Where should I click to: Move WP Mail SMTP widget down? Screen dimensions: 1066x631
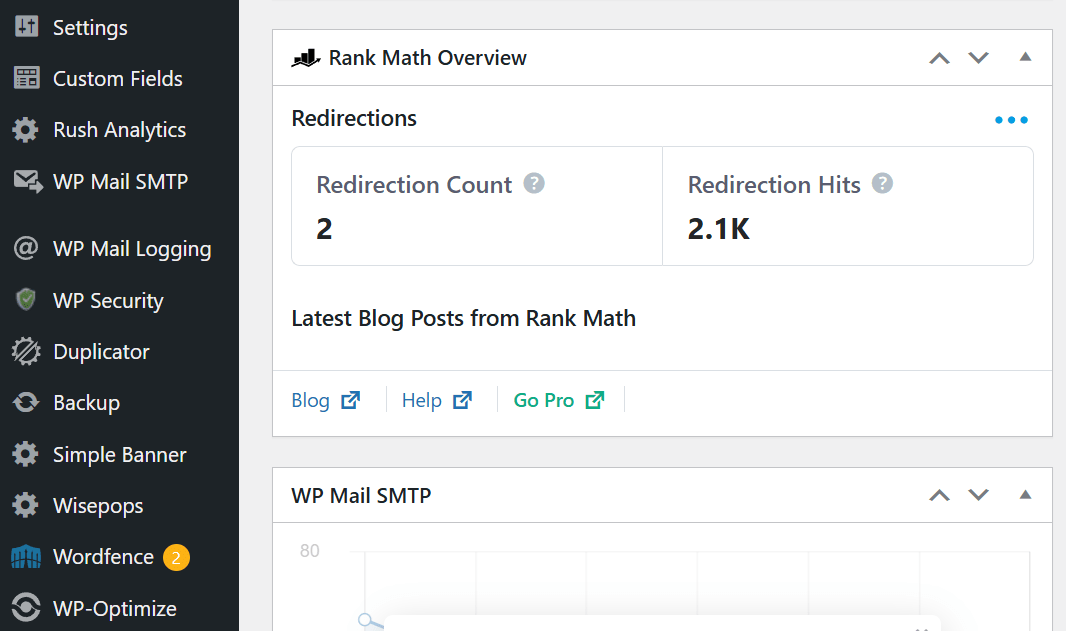[978, 495]
